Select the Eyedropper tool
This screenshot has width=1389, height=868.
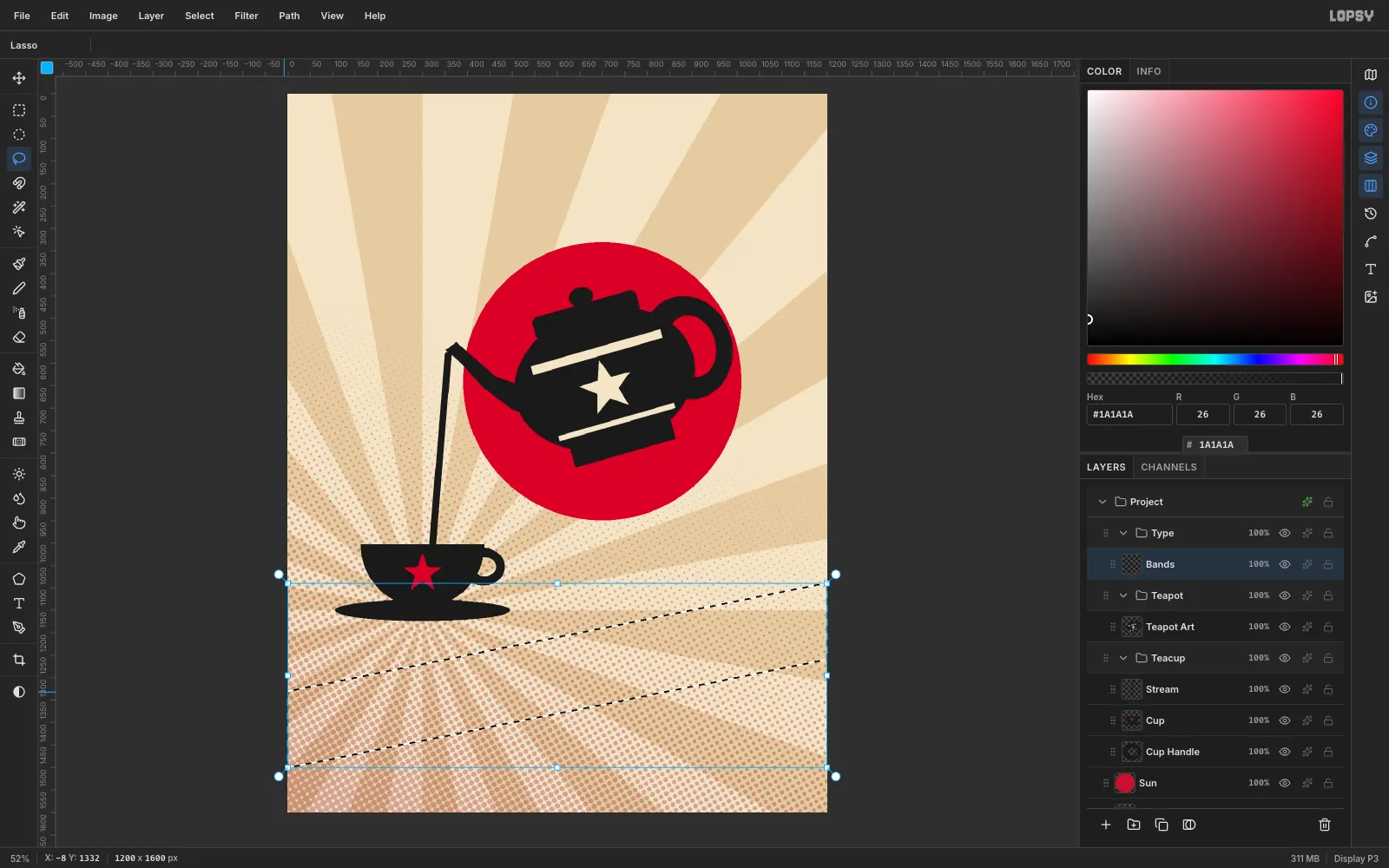(x=19, y=547)
